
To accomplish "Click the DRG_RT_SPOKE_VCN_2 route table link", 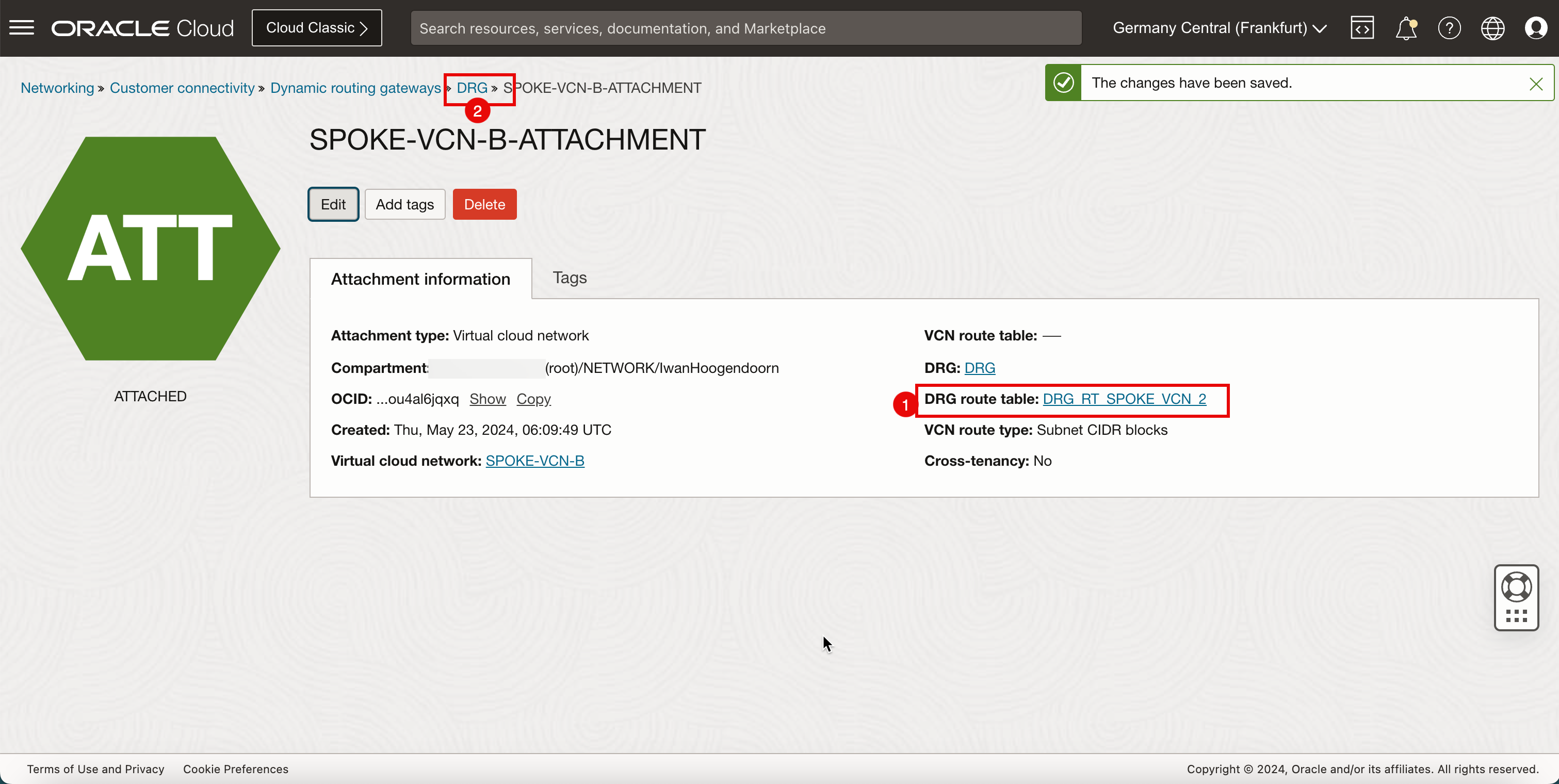I will click(1124, 398).
